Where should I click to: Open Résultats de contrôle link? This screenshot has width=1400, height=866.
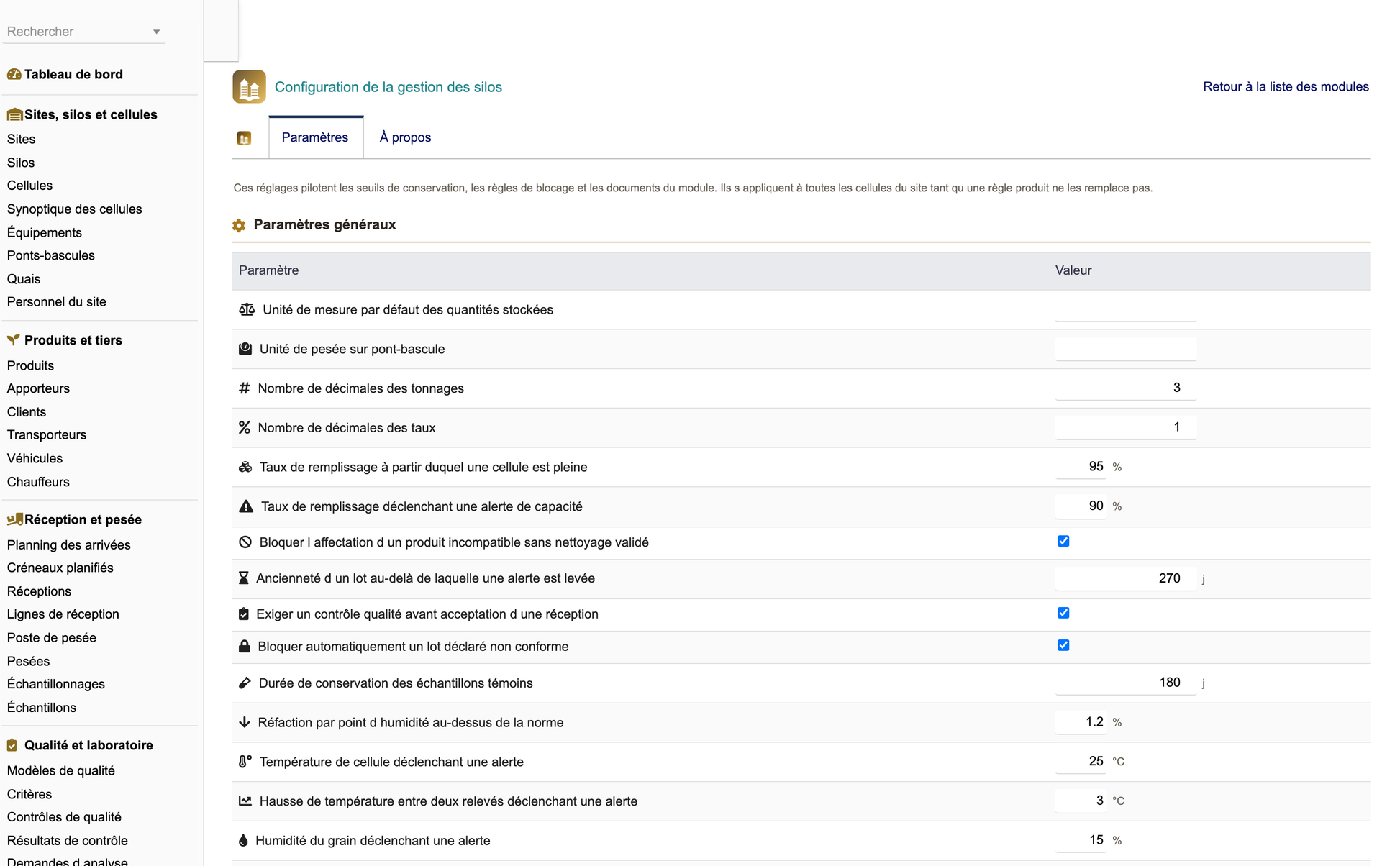point(67,841)
